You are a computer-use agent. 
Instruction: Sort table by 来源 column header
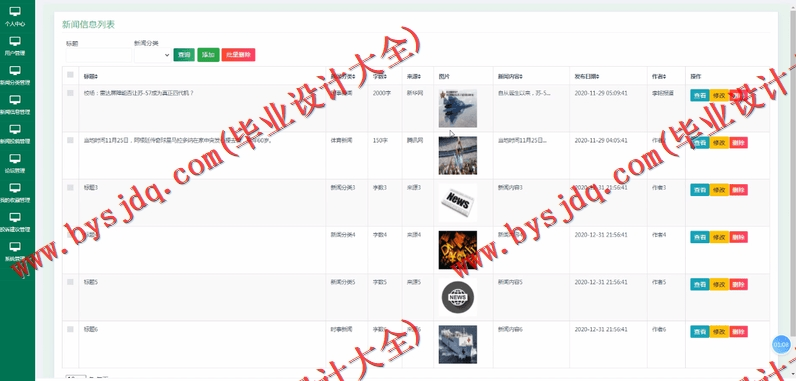[x=414, y=76]
